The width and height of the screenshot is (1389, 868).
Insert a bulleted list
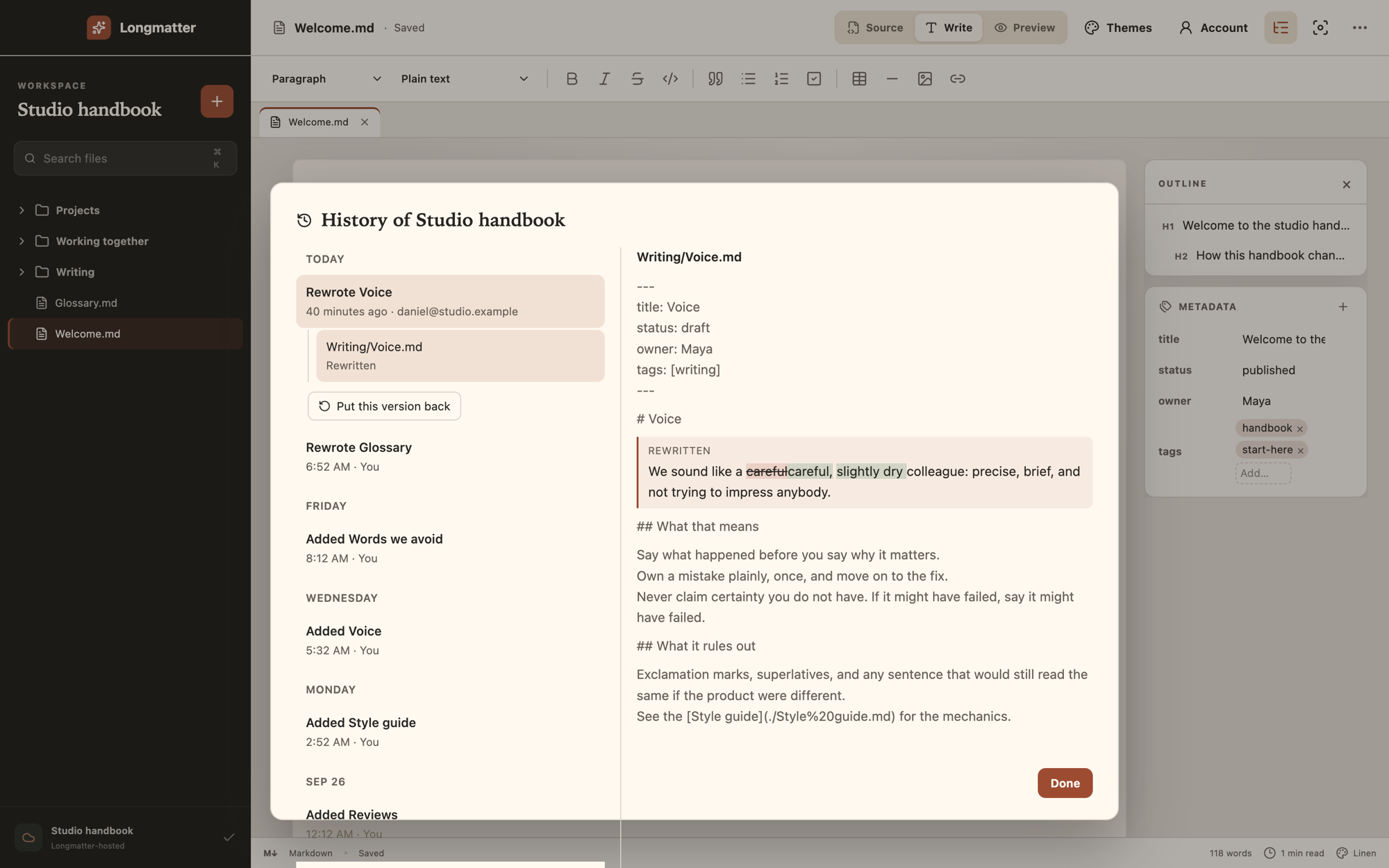[748, 78]
